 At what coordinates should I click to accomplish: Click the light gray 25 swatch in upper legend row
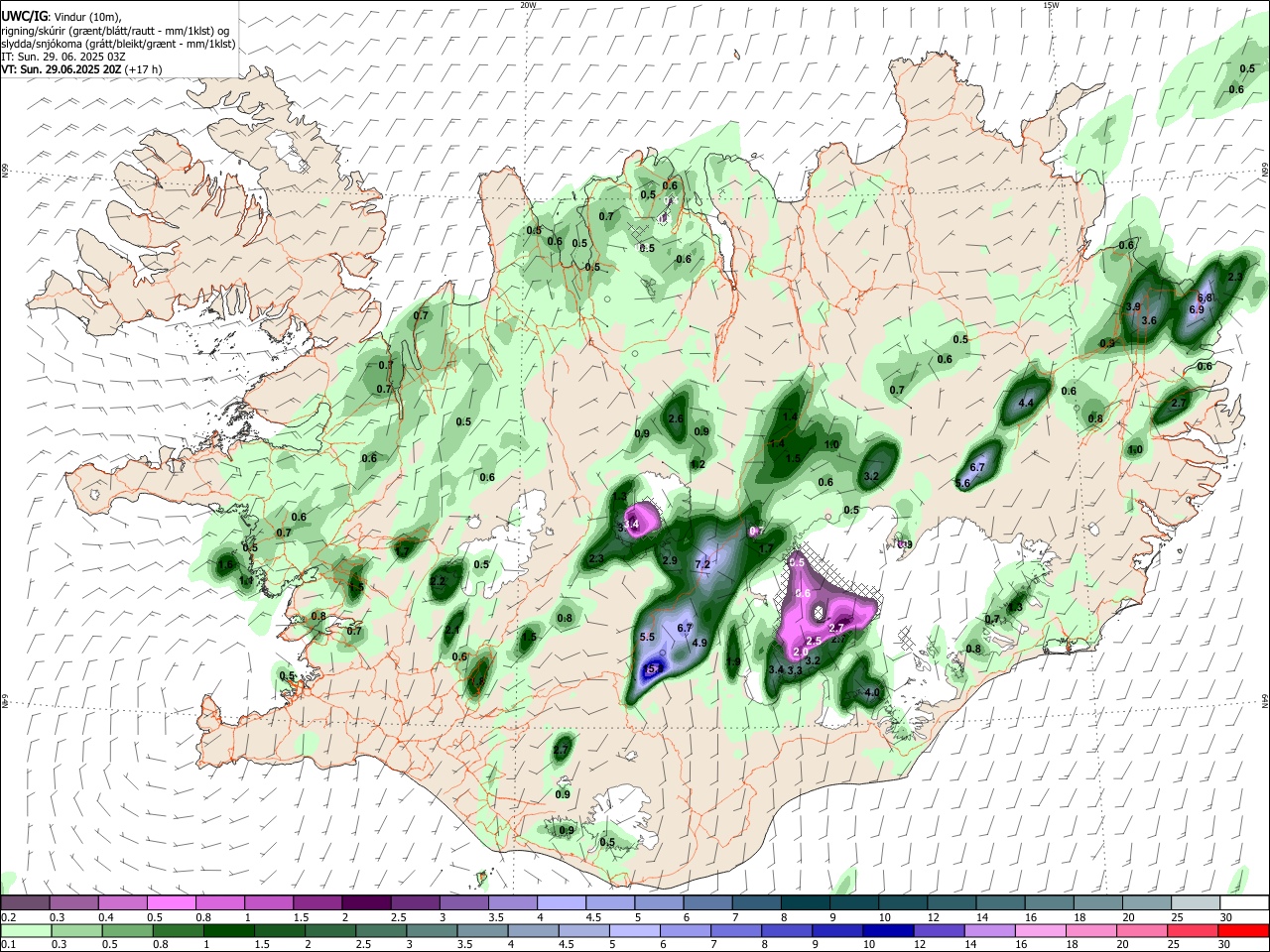(1195, 902)
